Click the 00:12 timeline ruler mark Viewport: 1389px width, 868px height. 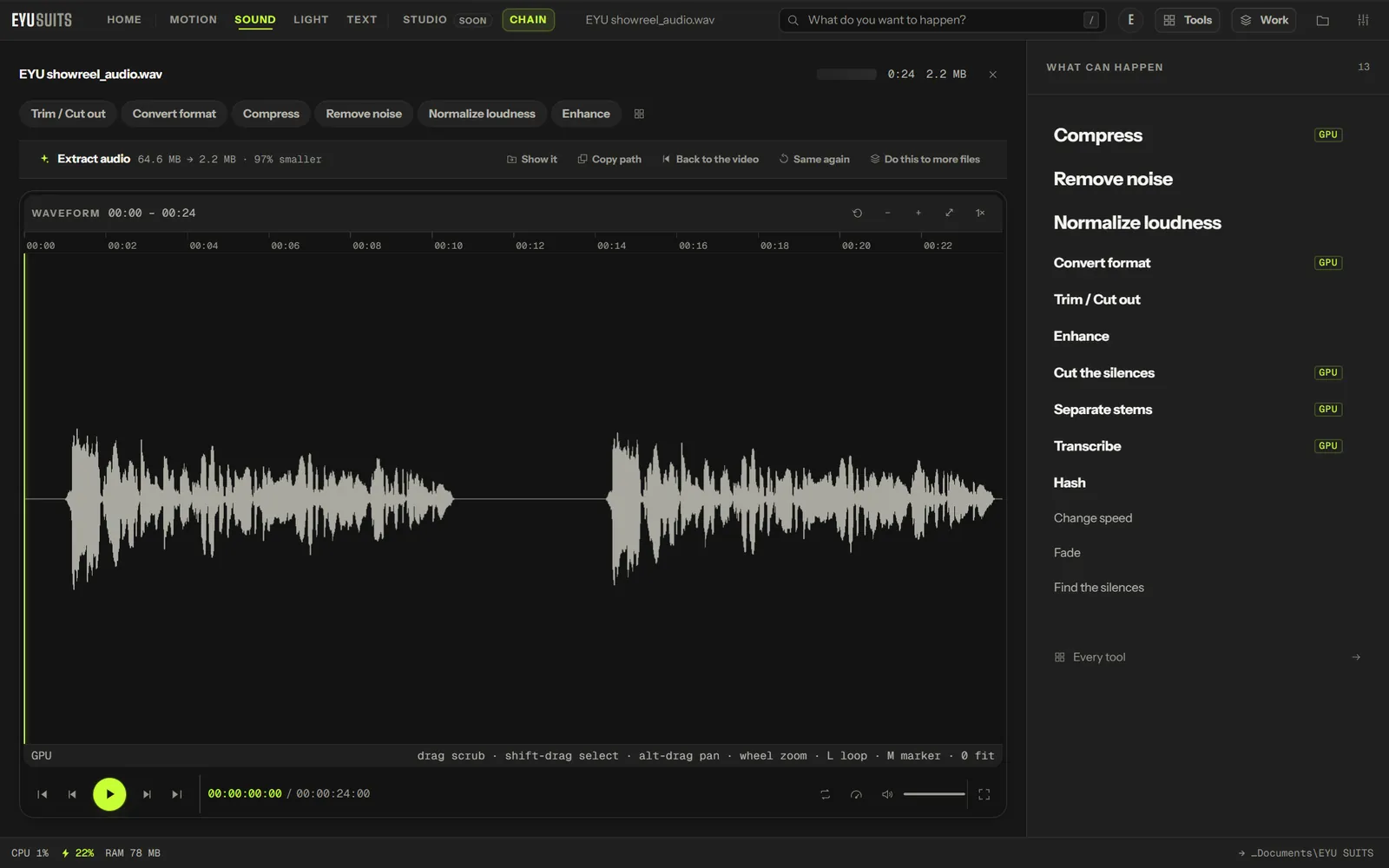(530, 246)
